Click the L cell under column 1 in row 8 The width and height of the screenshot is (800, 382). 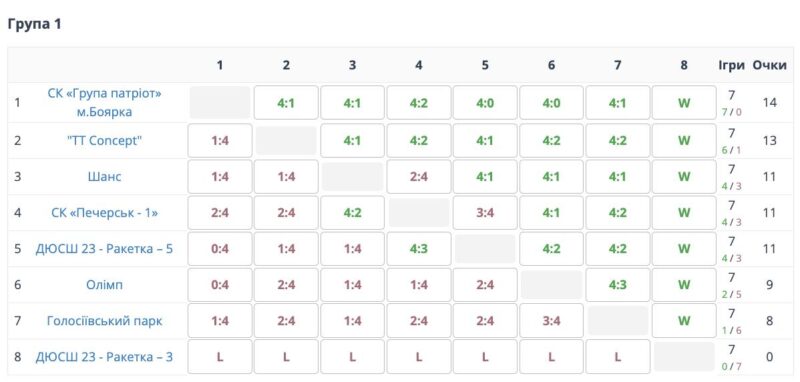[220, 357]
